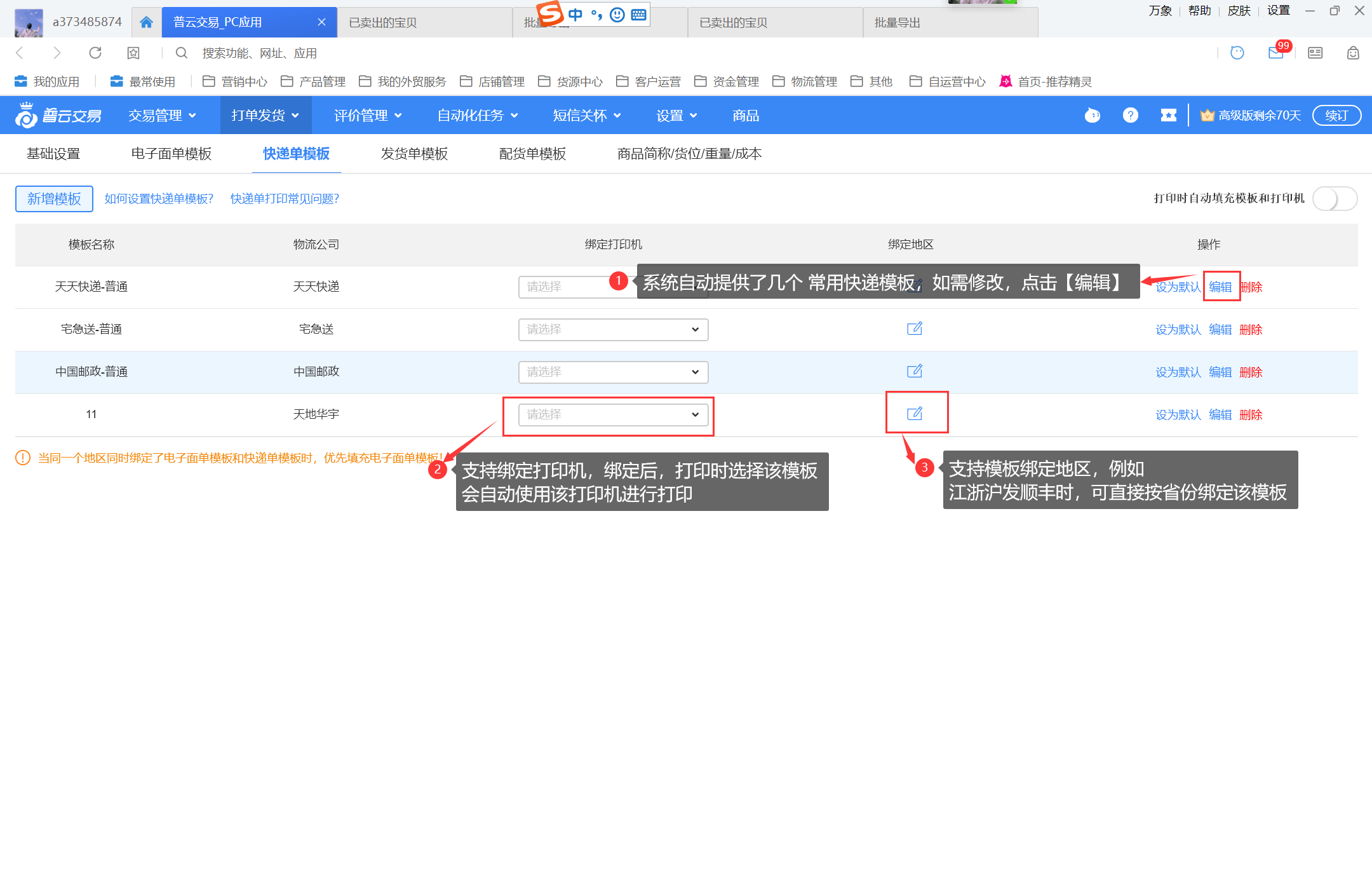The width and height of the screenshot is (1372, 877).
Task: Open the shopping bag icon in address bar
Action: [1353, 53]
